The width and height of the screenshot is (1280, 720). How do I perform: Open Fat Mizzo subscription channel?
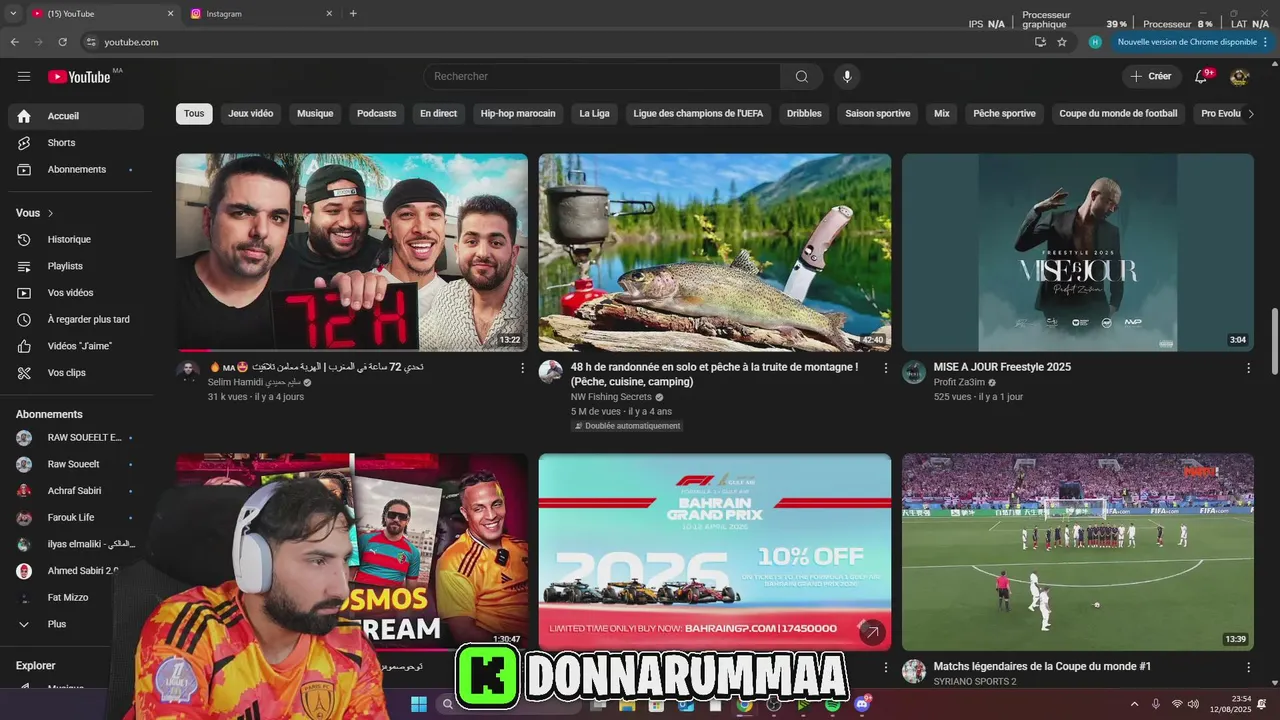point(76,597)
